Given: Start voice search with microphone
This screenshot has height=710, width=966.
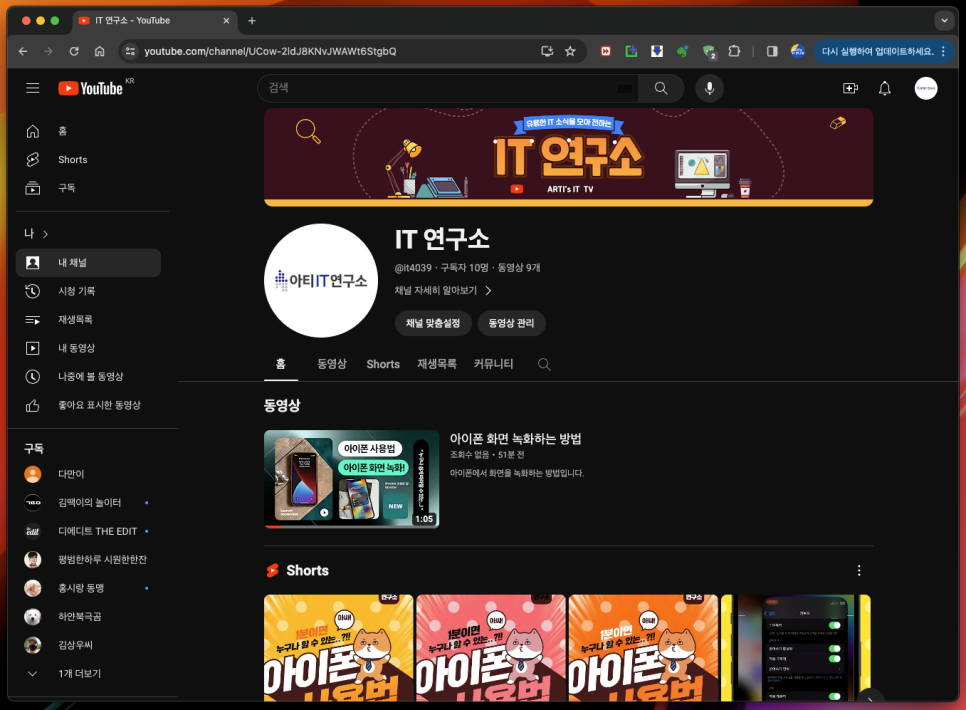Looking at the screenshot, I should point(710,88).
